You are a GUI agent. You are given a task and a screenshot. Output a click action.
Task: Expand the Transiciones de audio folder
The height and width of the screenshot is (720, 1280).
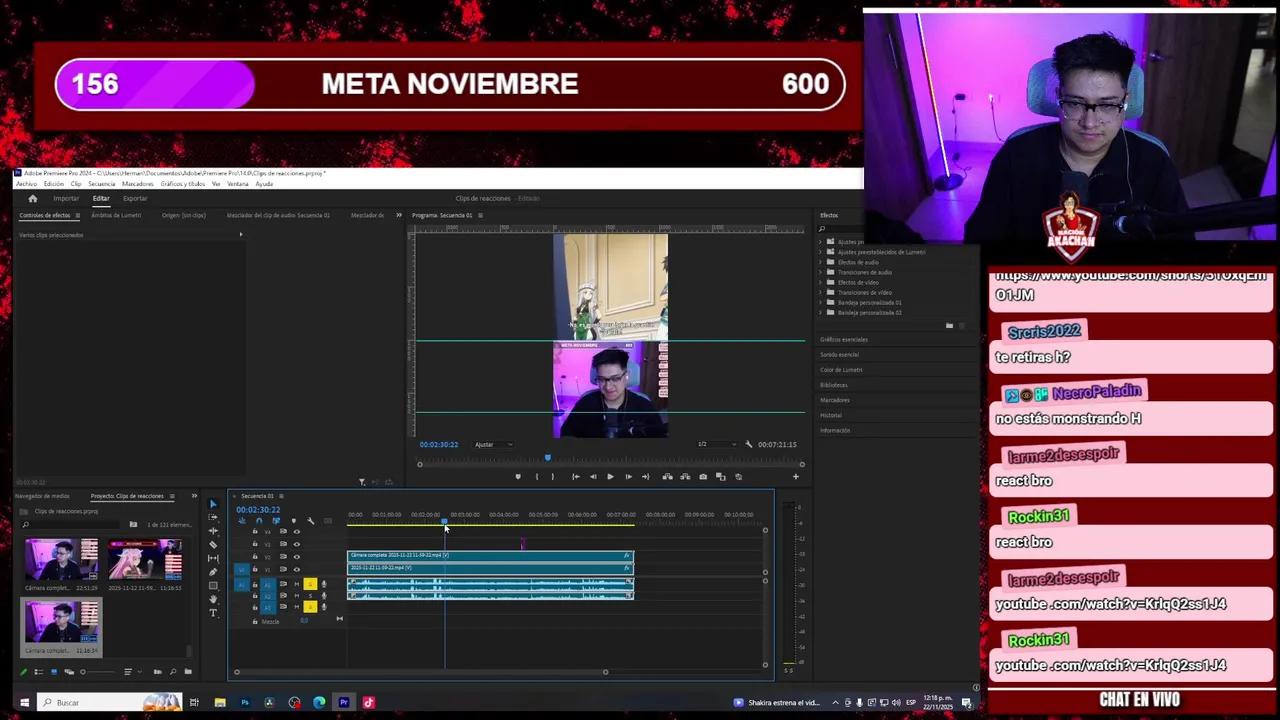click(821, 272)
